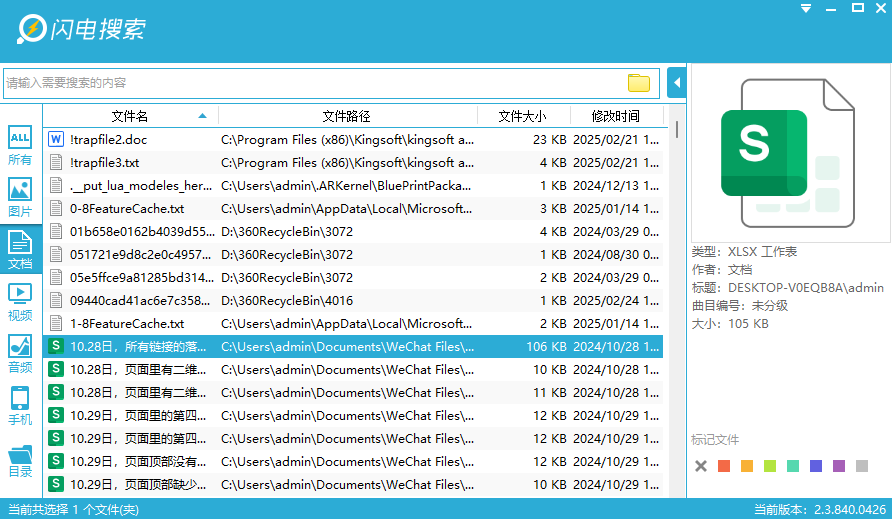
Task: Switch to the 文档 (Documents) category
Action: click(x=20, y=249)
